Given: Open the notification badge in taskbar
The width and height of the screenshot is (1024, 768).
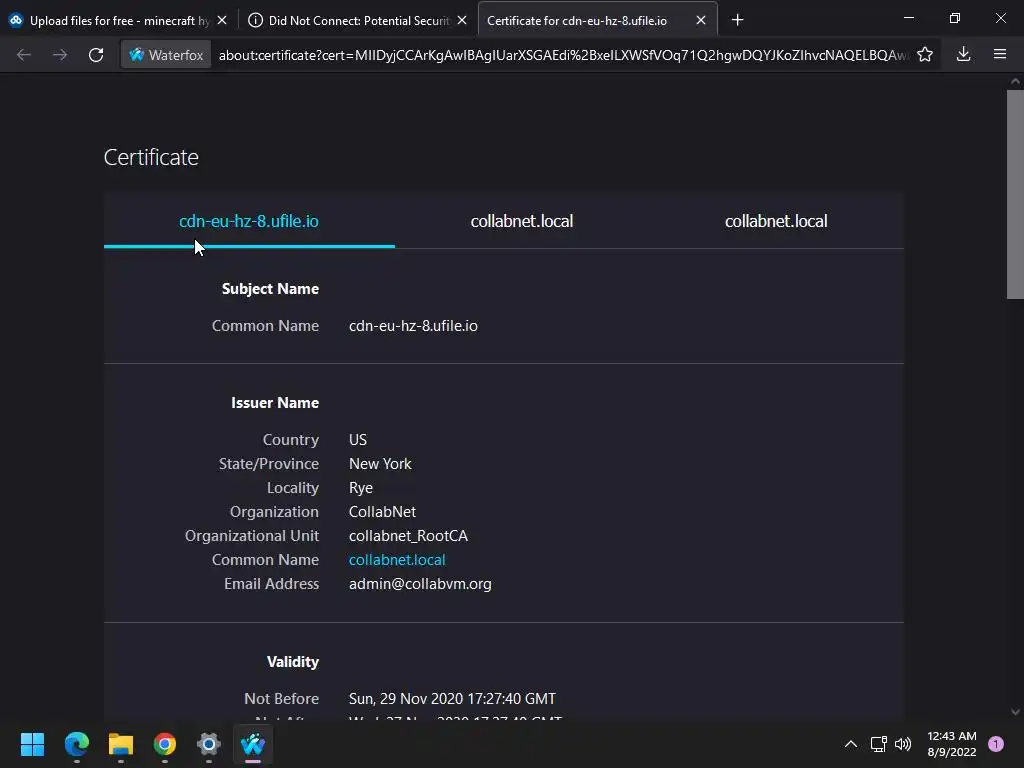Looking at the screenshot, I should point(996,744).
